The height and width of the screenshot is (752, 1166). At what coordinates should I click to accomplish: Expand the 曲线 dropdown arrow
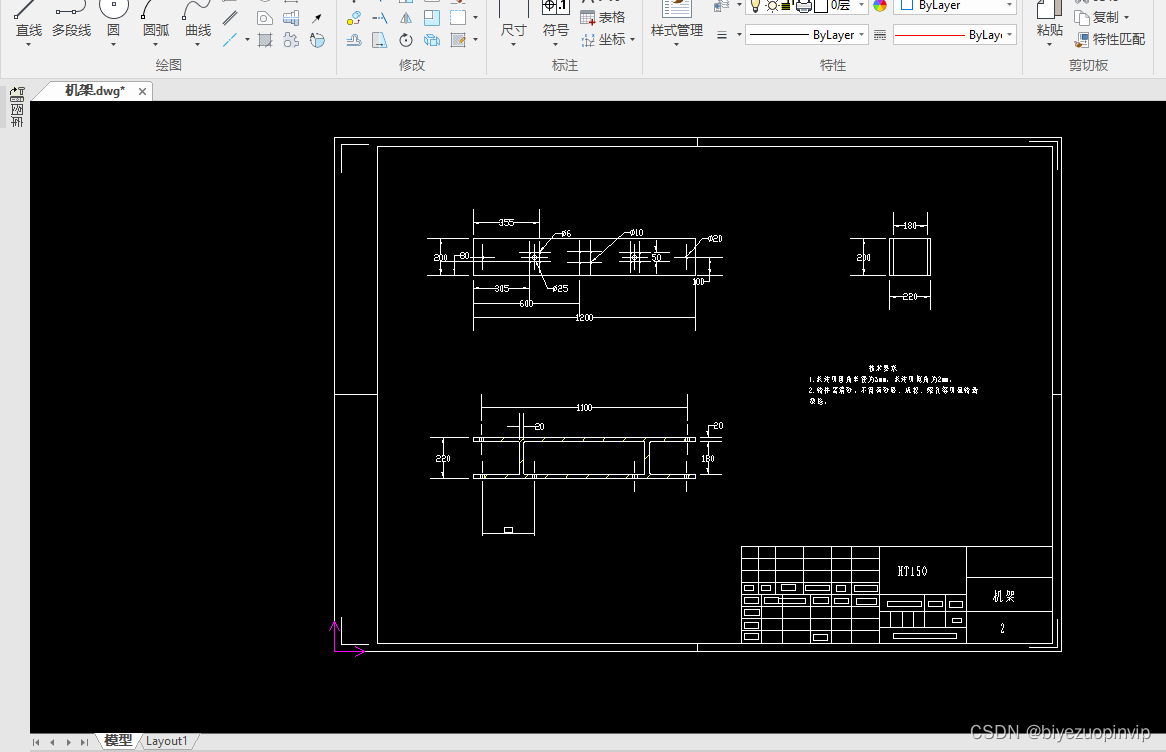[x=198, y=45]
